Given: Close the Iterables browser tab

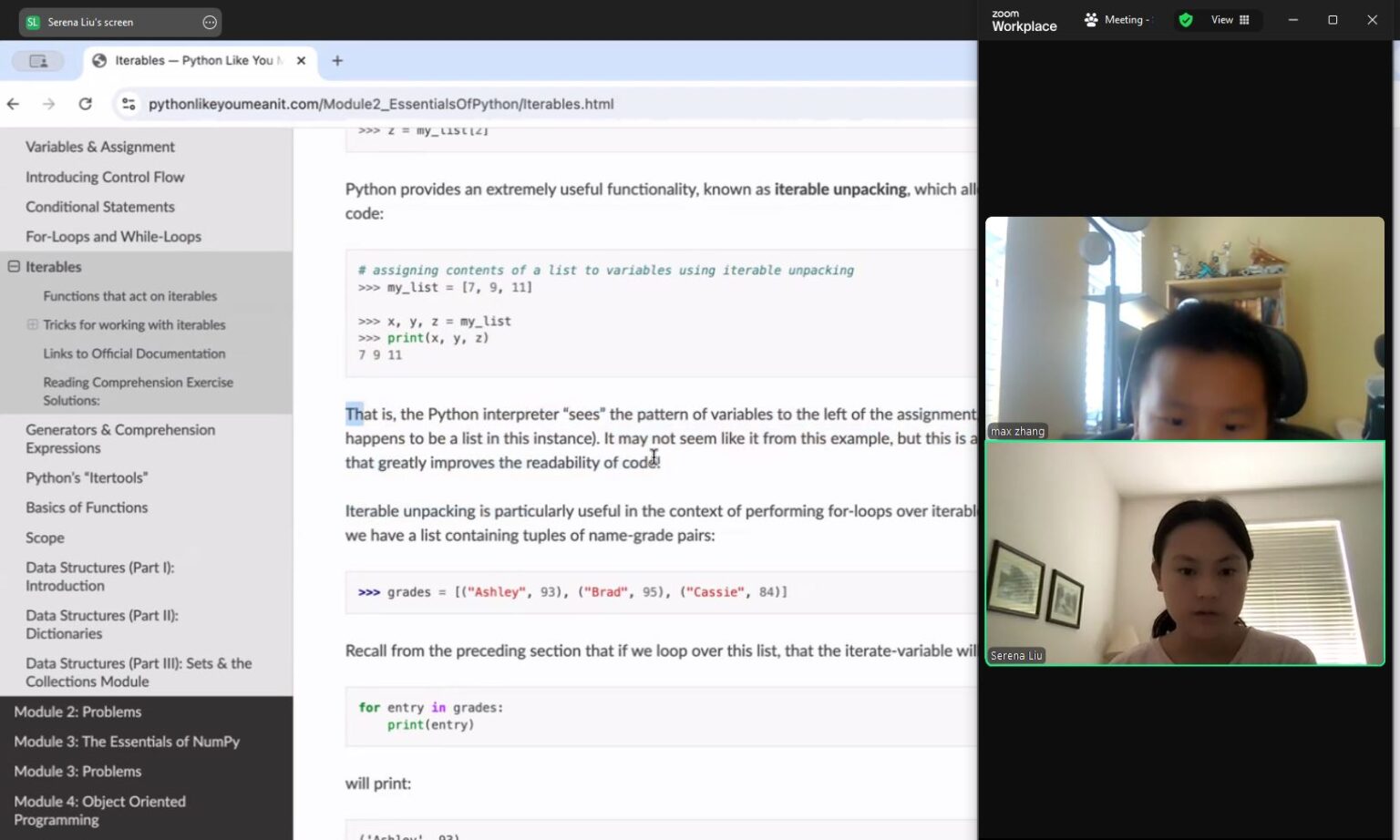Looking at the screenshot, I should pyautogui.click(x=301, y=61).
